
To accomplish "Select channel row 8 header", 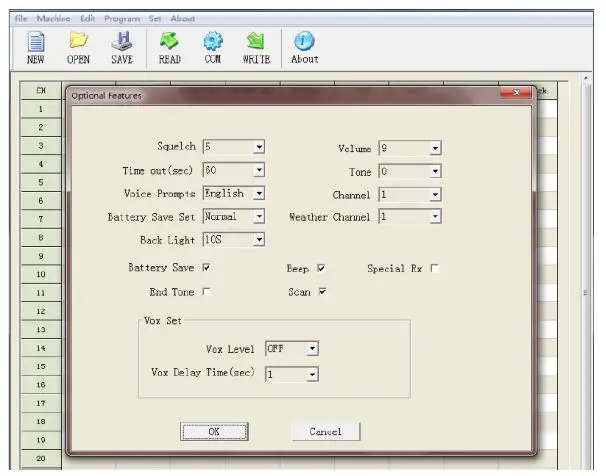I will coord(41,238).
